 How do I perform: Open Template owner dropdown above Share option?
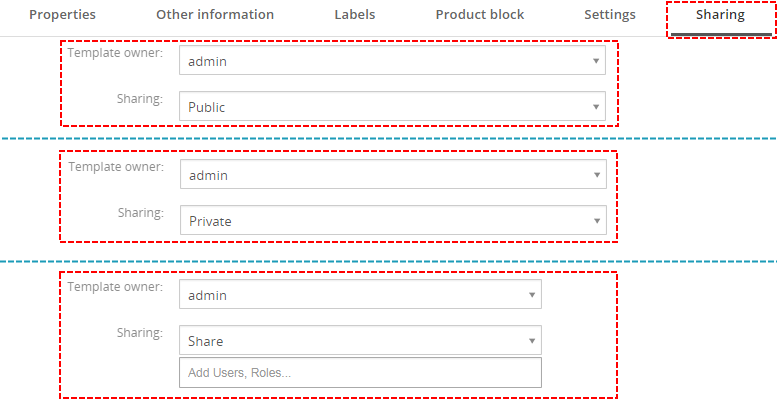(x=360, y=295)
